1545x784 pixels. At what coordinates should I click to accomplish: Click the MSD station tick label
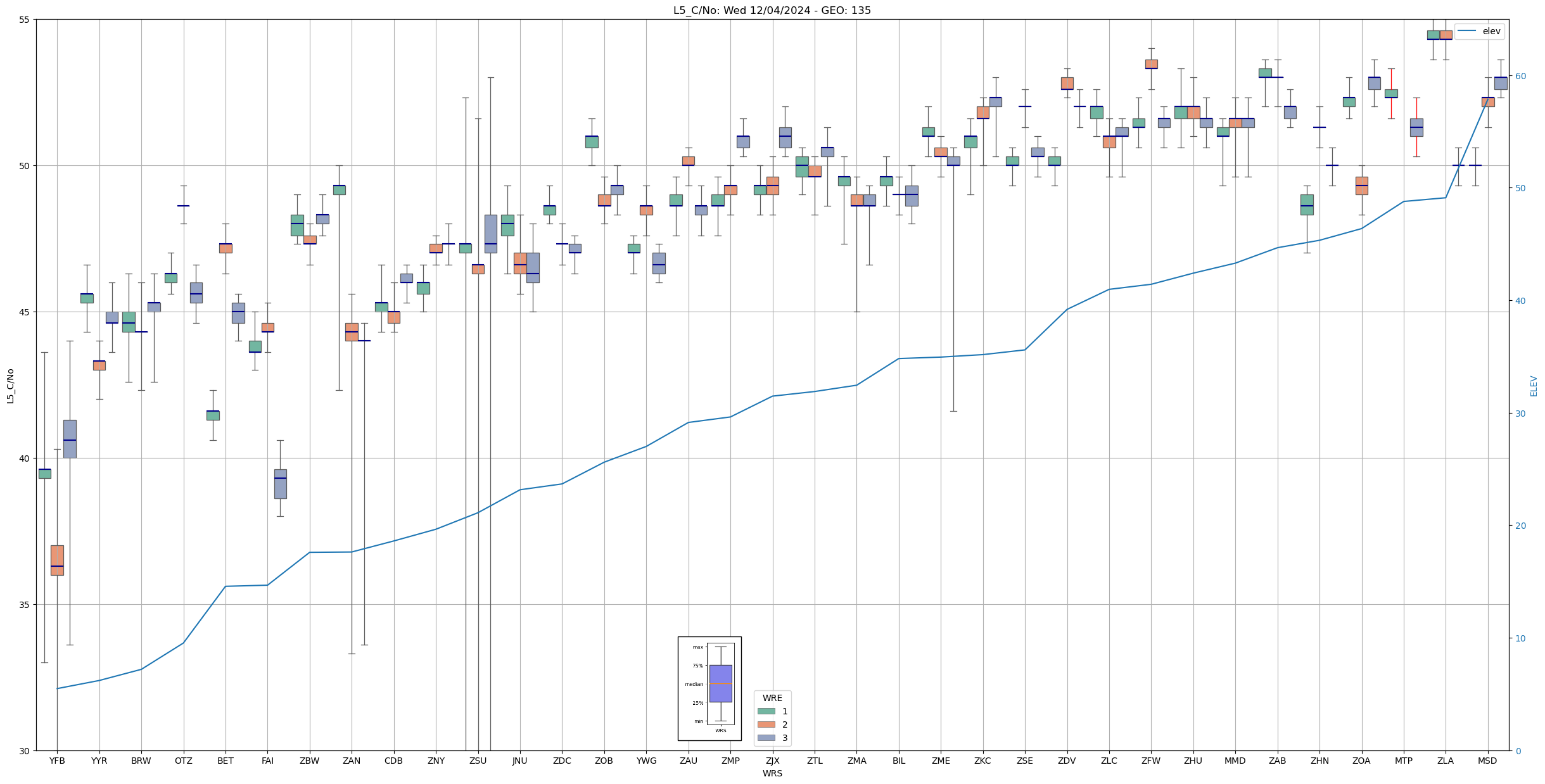point(1487,761)
